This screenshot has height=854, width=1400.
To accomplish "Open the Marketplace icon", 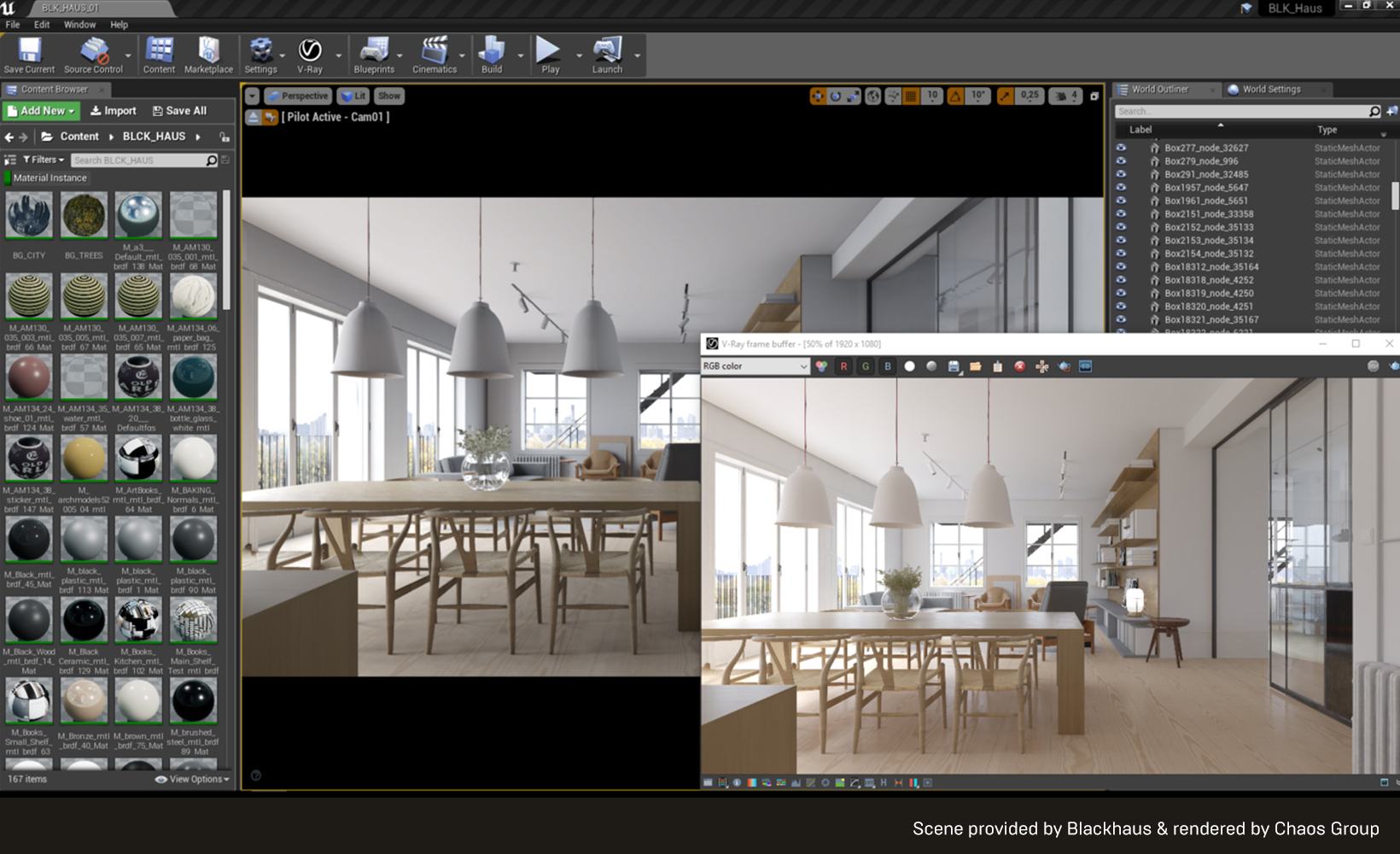I will point(208,56).
